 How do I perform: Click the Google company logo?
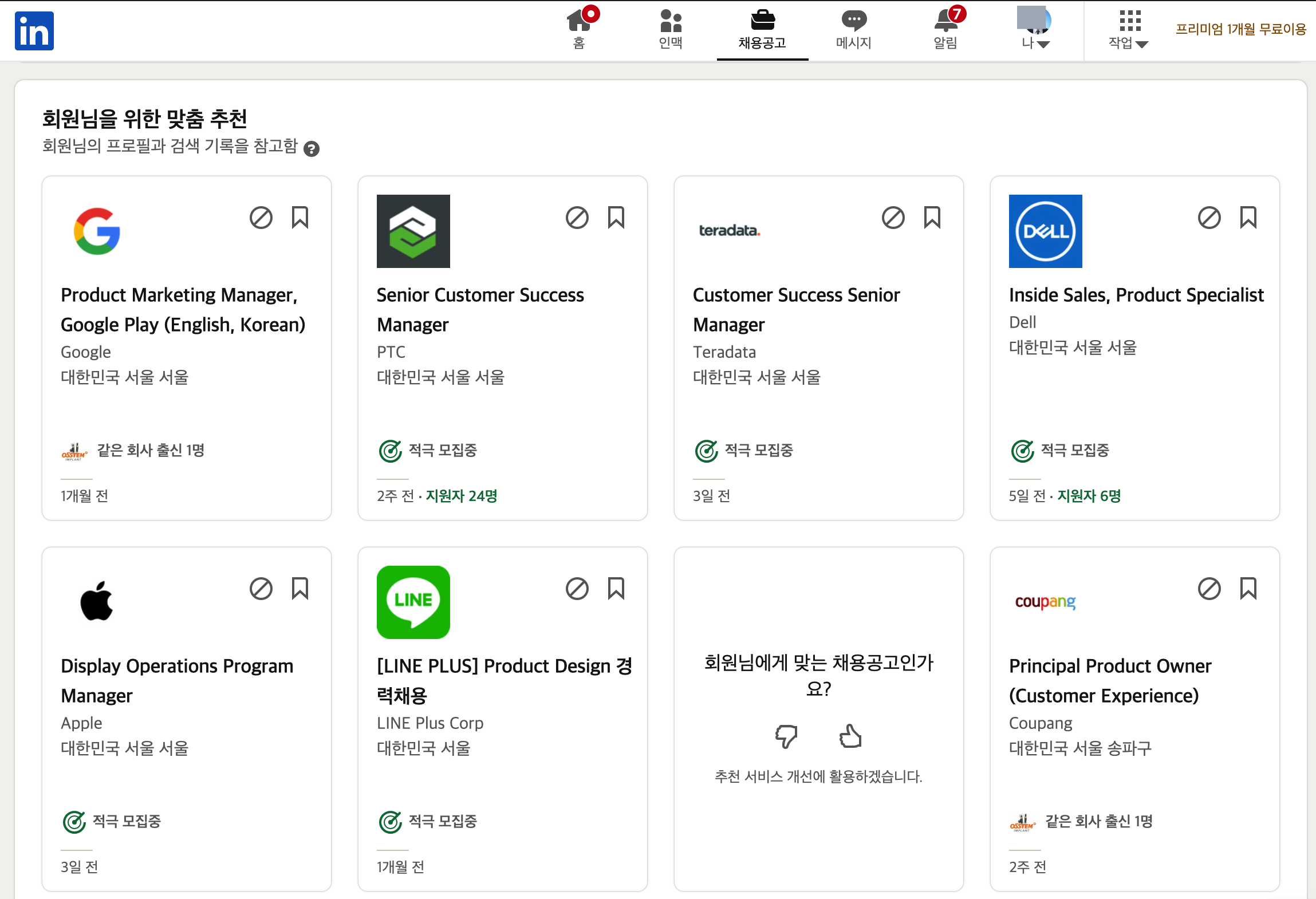tap(97, 231)
